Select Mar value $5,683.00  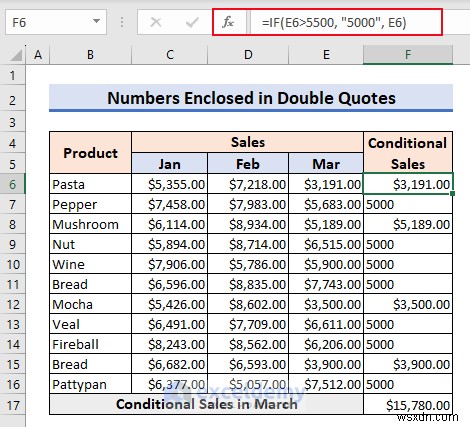326,204
